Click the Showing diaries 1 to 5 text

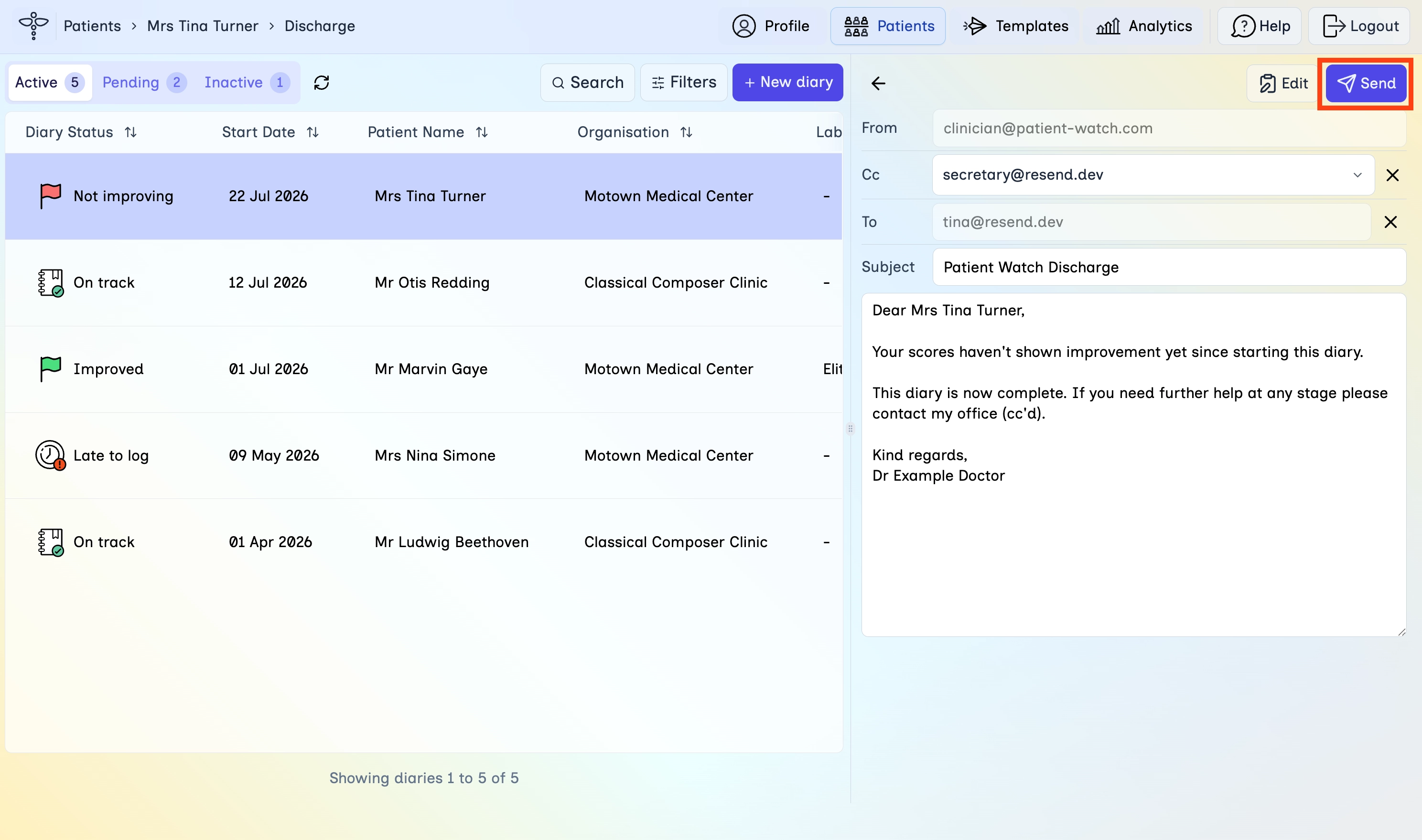click(424, 778)
